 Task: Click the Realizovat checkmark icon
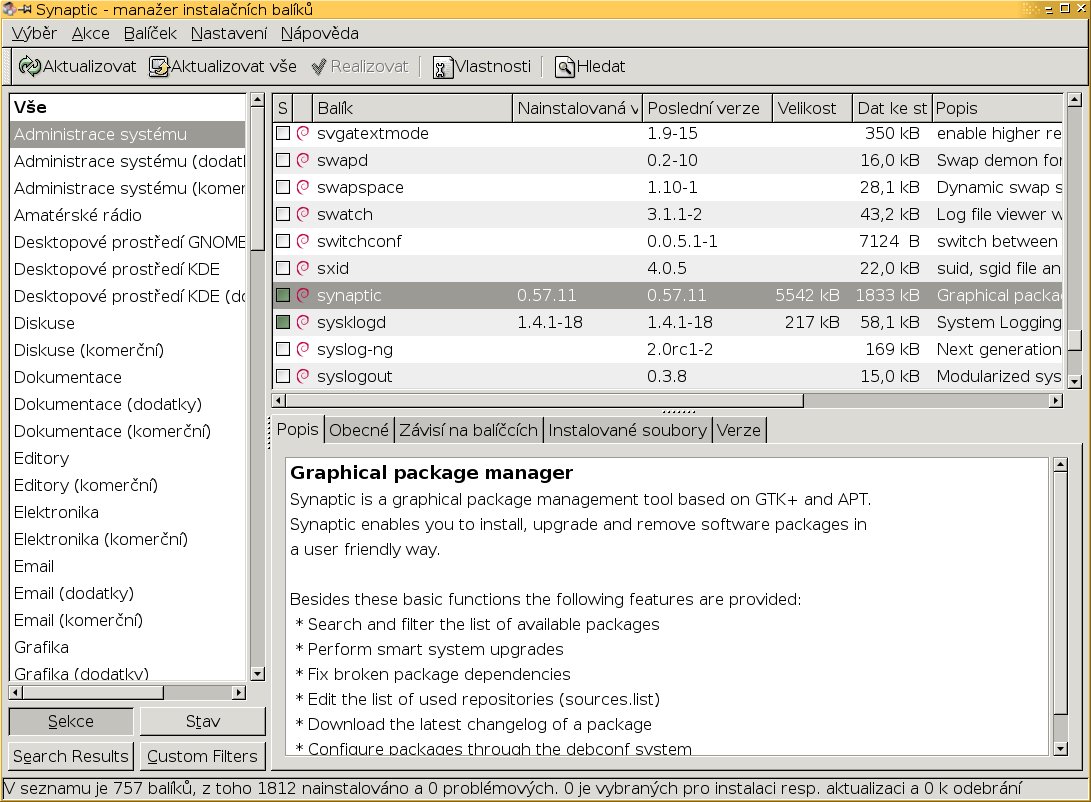(x=319, y=67)
